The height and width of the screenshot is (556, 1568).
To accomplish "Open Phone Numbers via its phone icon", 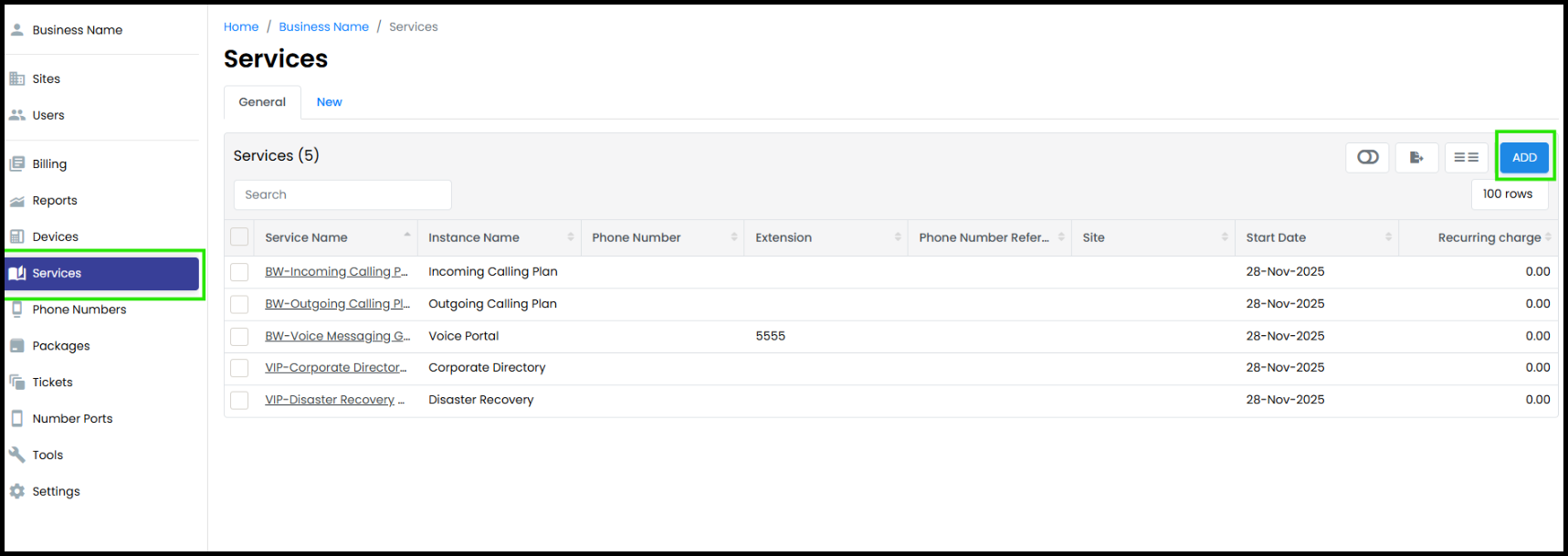I will point(16,309).
